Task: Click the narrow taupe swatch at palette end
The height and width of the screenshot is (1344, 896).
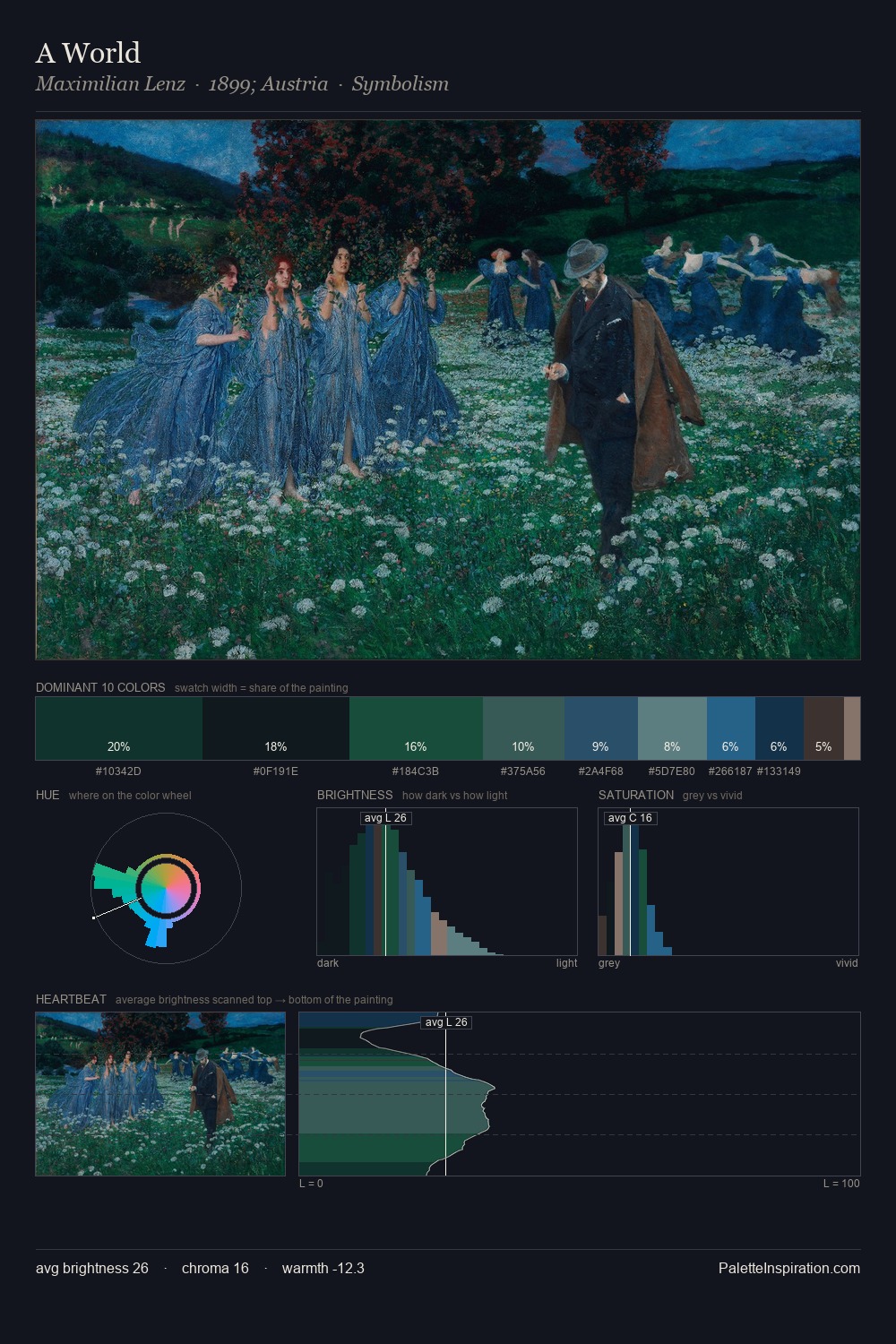Action: click(x=852, y=728)
